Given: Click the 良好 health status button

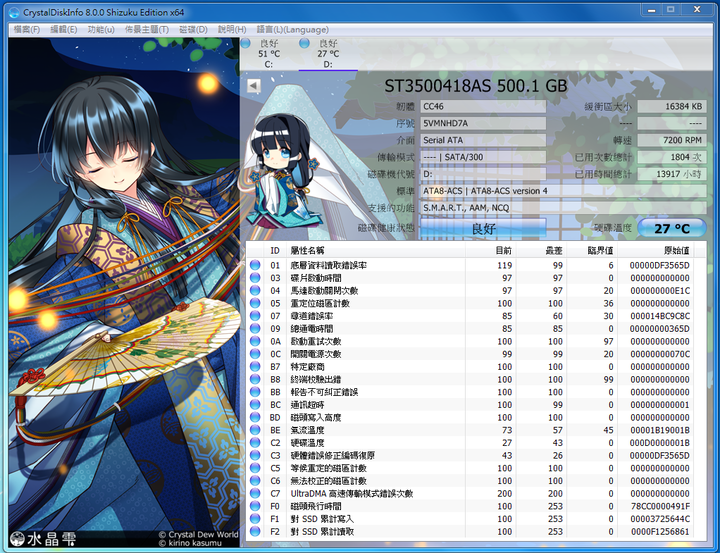Looking at the screenshot, I should coord(483,228).
